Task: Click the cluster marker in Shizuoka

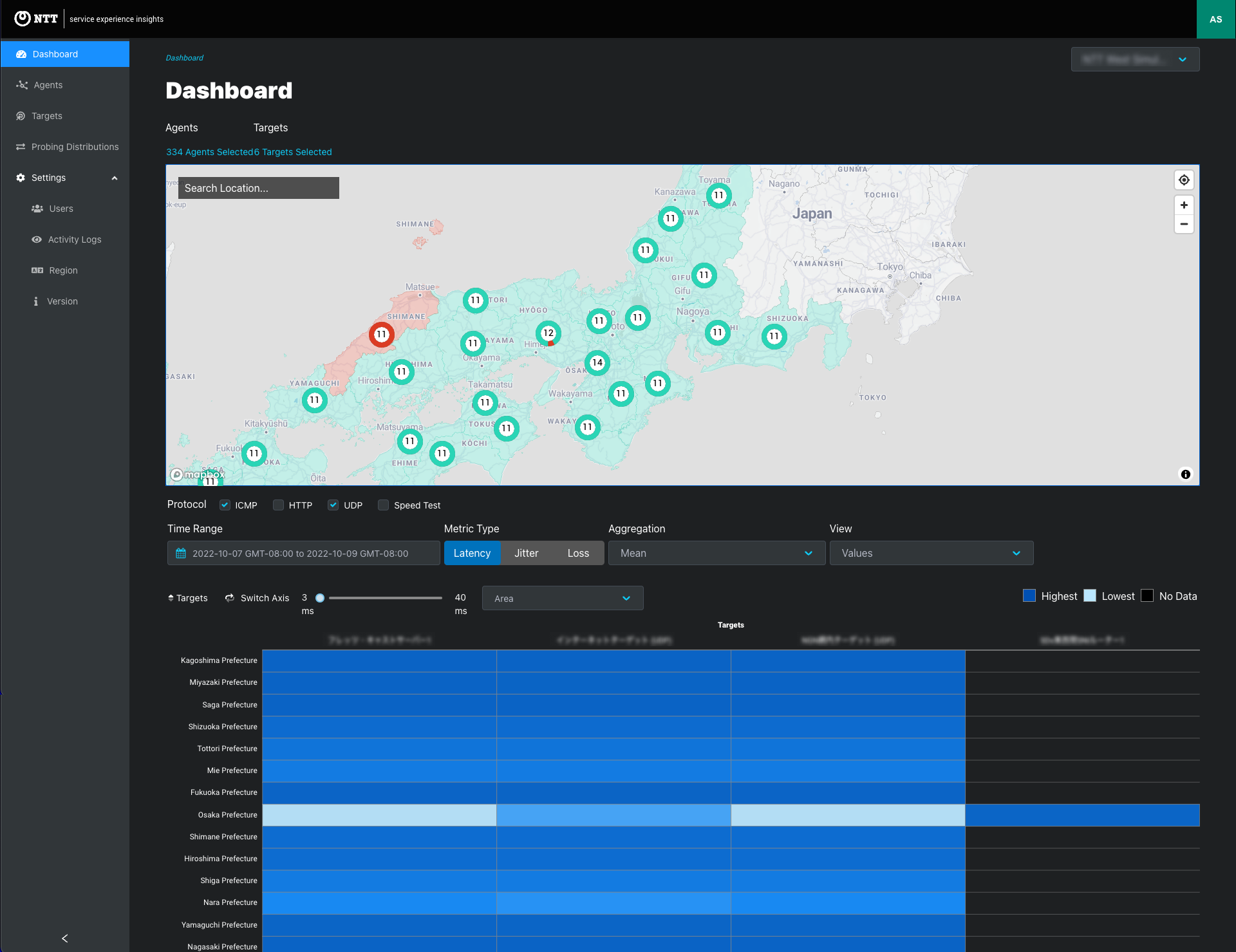Action: (x=774, y=337)
